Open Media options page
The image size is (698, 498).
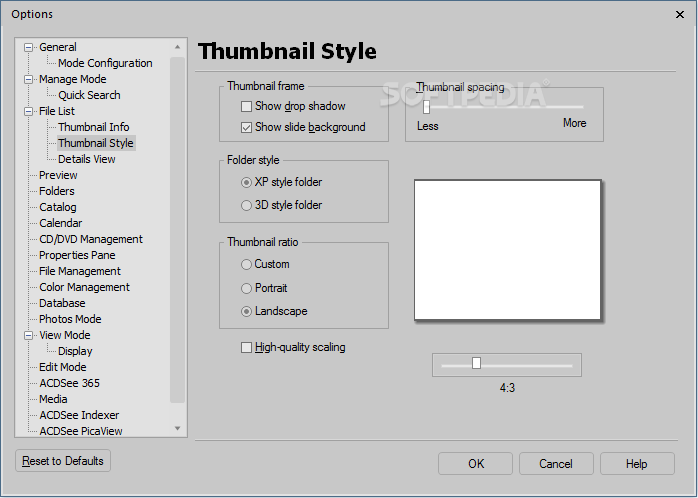(x=53, y=400)
